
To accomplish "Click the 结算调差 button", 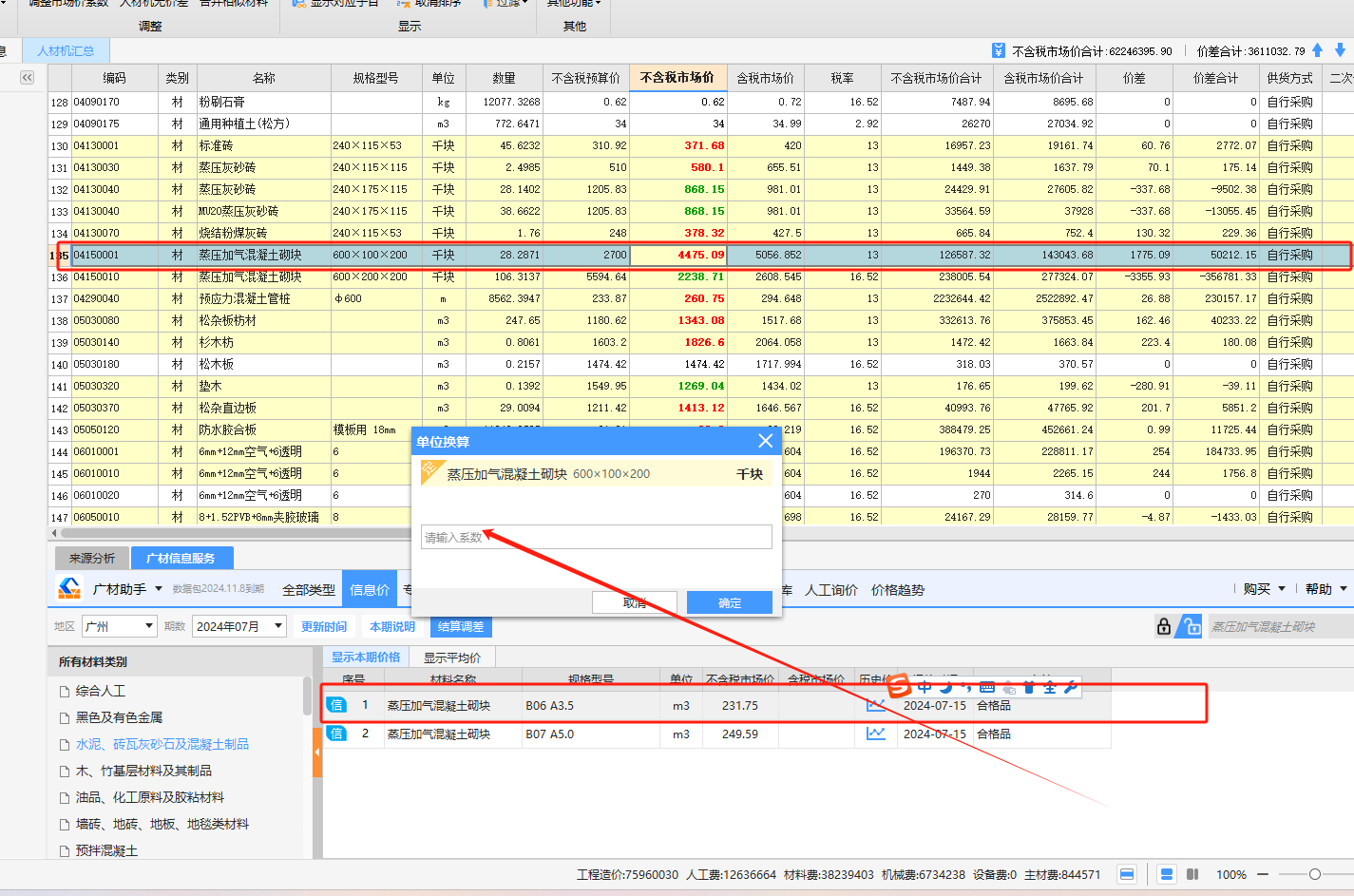I will [461, 626].
